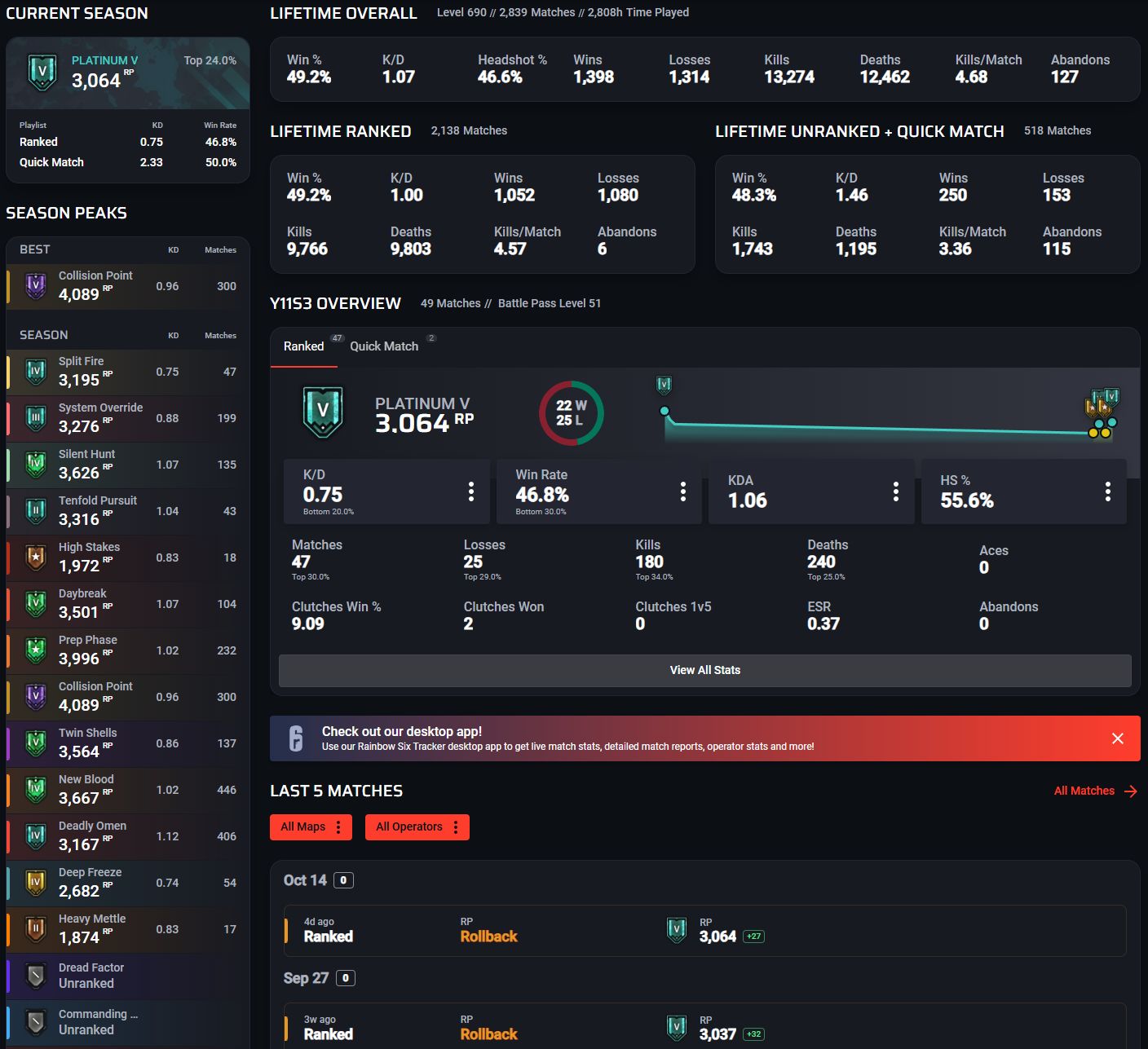This screenshot has width=1148, height=1049.
Task: Click the bronze badge beside Heavy Mettle
Action: [x=36, y=929]
